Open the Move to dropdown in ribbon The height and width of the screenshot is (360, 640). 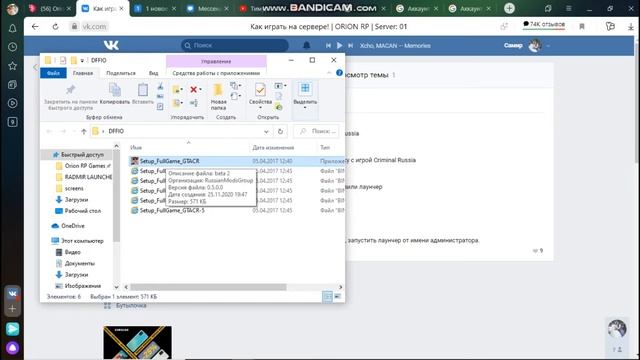click(177, 89)
